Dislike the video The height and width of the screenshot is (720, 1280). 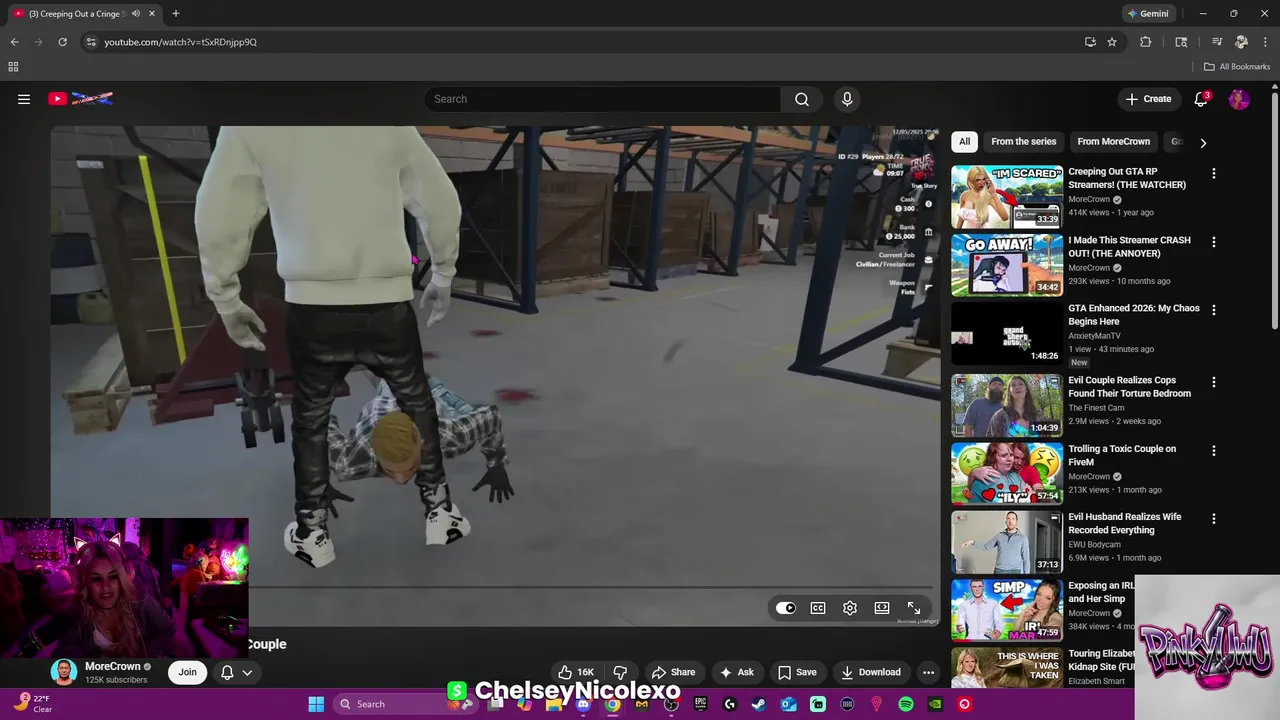(620, 672)
